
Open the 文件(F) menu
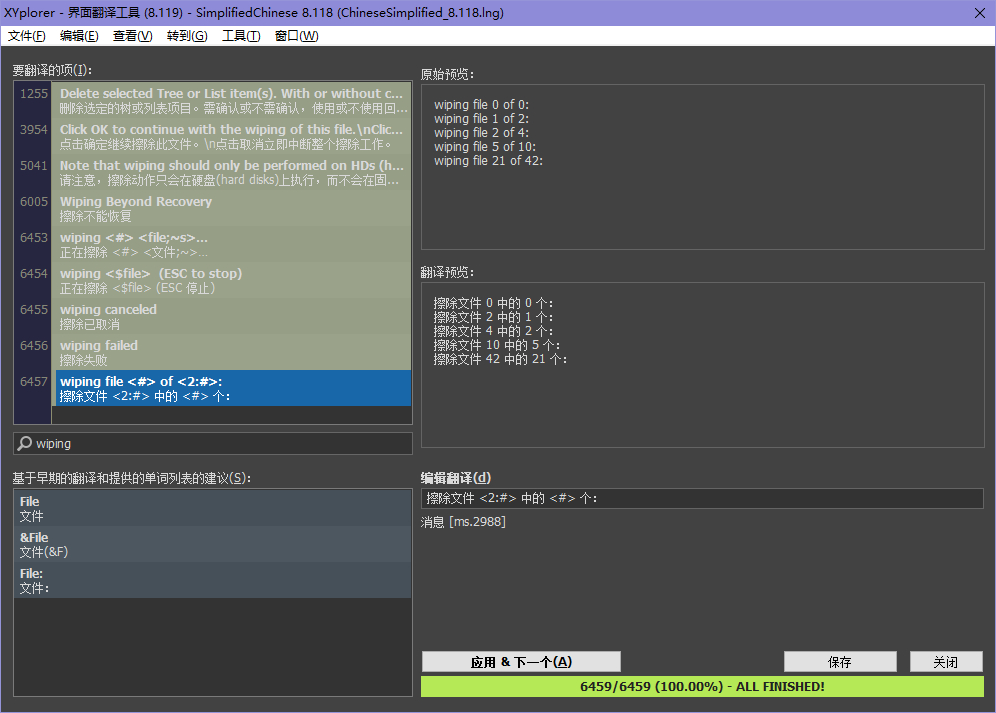(x=27, y=36)
